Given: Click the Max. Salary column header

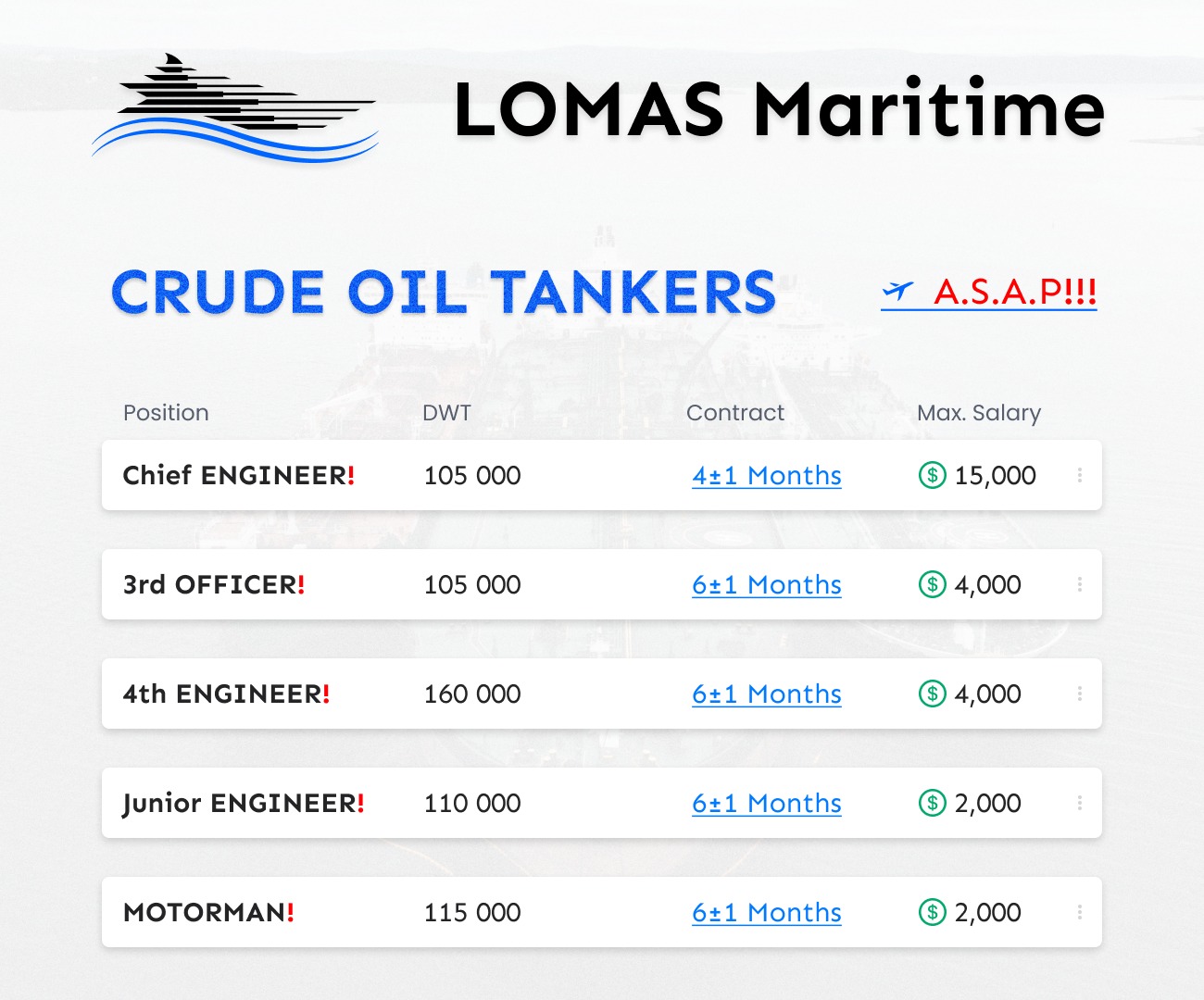Looking at the screenshot, I should (979, 413).
